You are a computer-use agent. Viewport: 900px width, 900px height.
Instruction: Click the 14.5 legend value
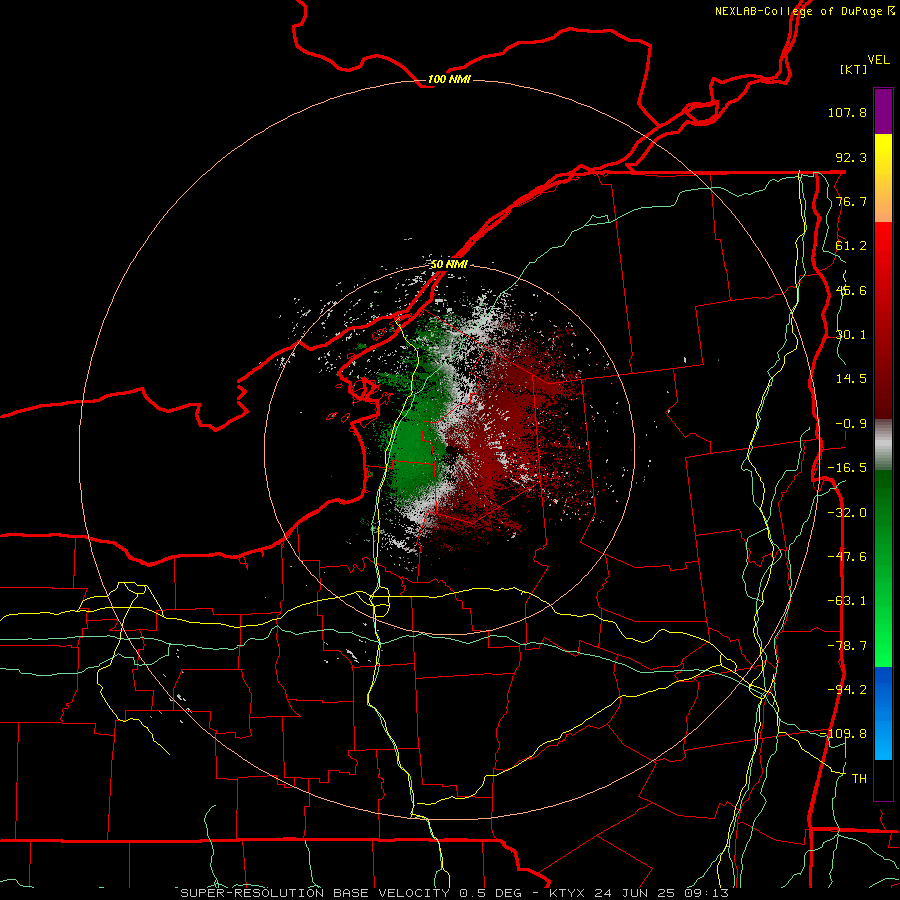[x=851, y=379]
